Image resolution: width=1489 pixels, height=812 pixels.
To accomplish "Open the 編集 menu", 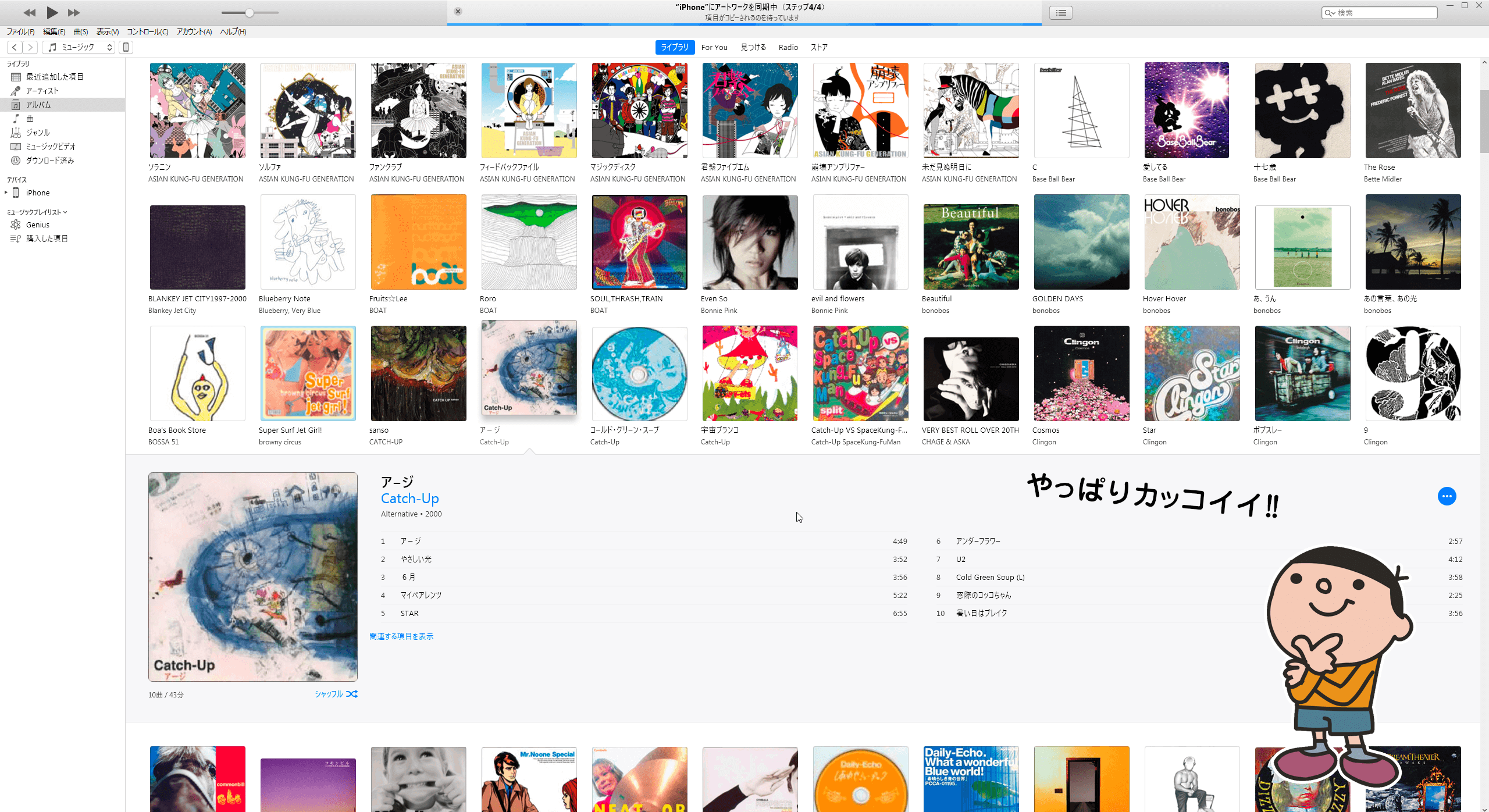I will pyautogui.click(x=54, y=31).
